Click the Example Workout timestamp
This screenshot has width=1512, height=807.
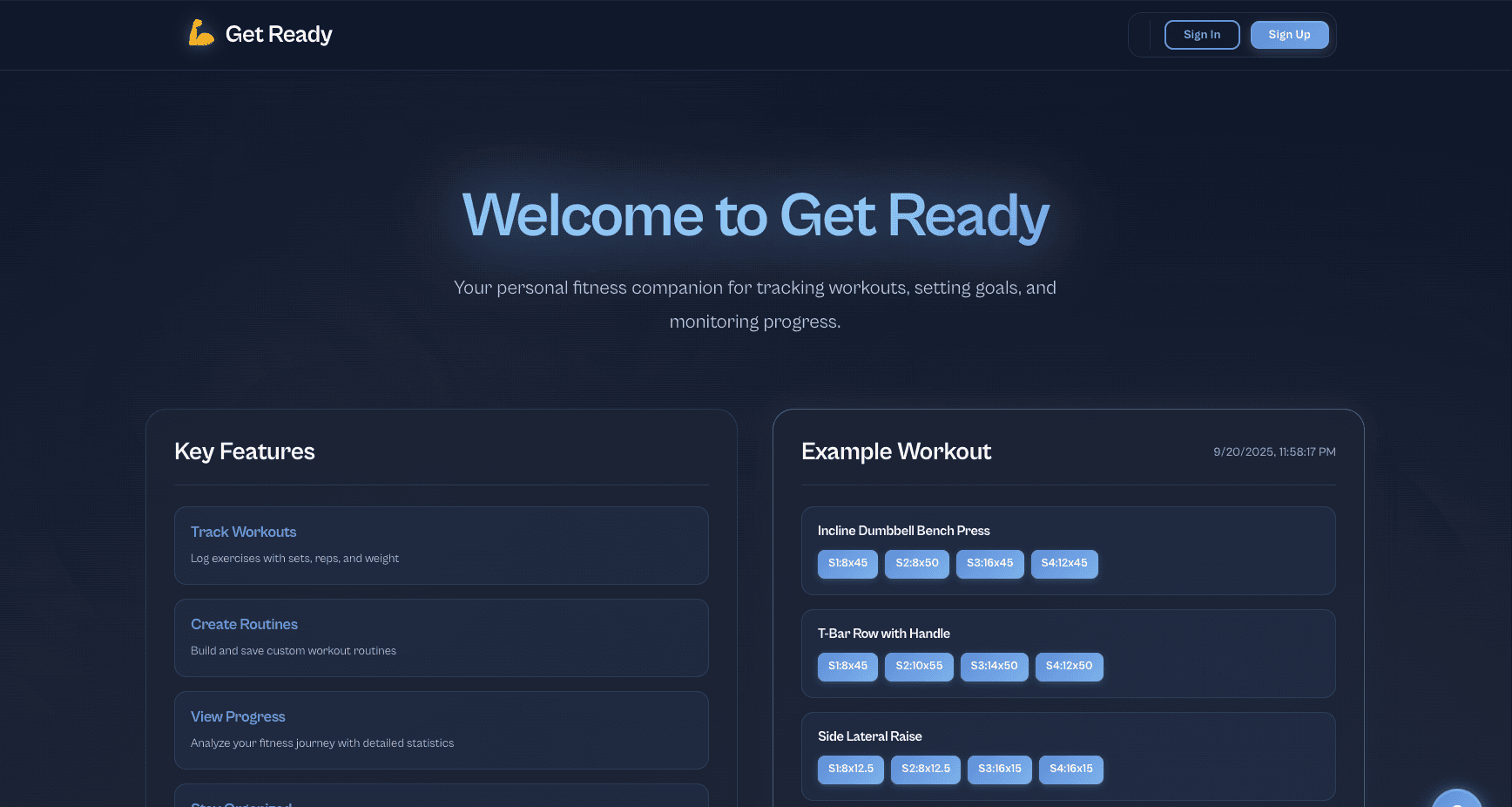coord(1273,452)
